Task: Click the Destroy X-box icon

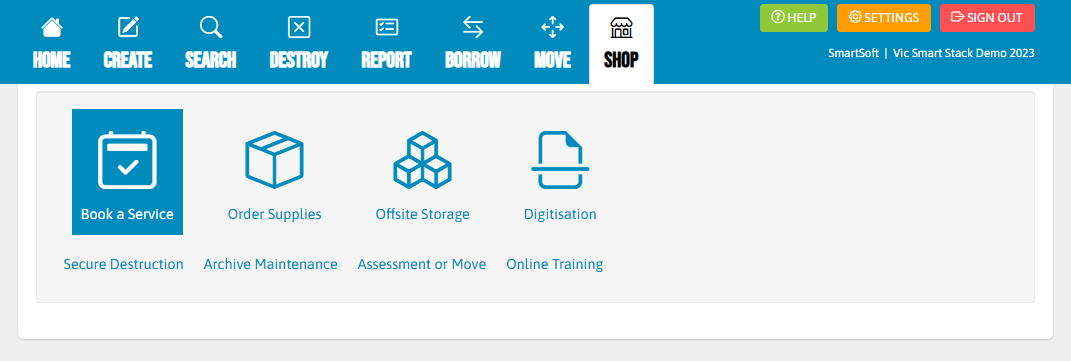Action: [298, 27]
